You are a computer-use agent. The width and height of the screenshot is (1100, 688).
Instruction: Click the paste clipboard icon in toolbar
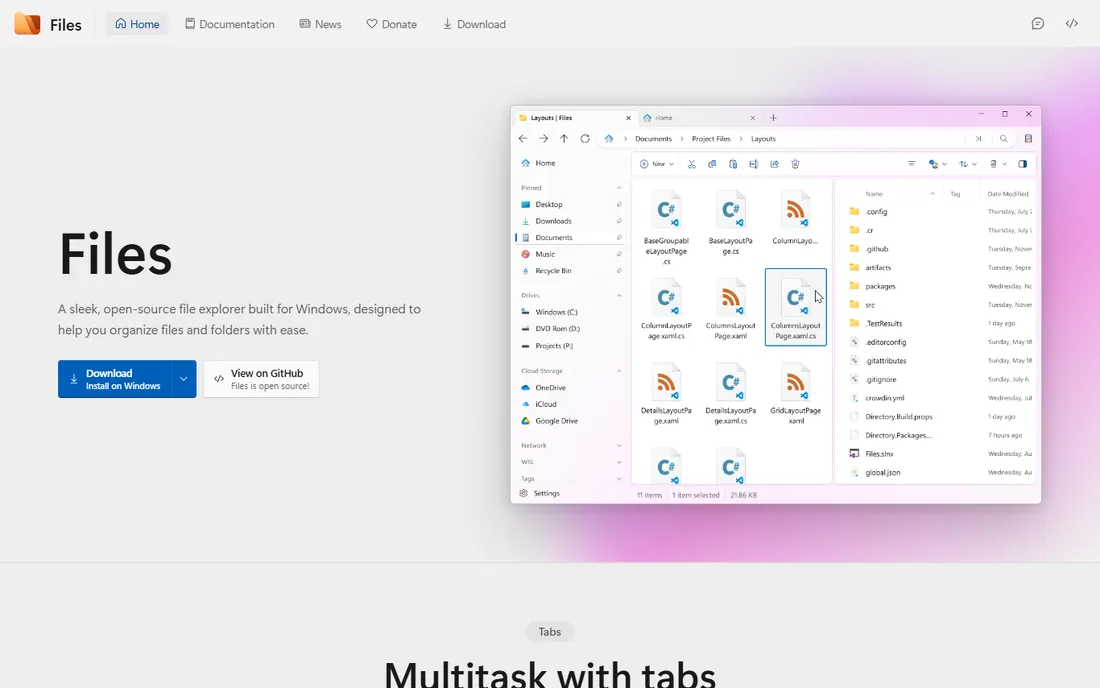pos(733,164)
